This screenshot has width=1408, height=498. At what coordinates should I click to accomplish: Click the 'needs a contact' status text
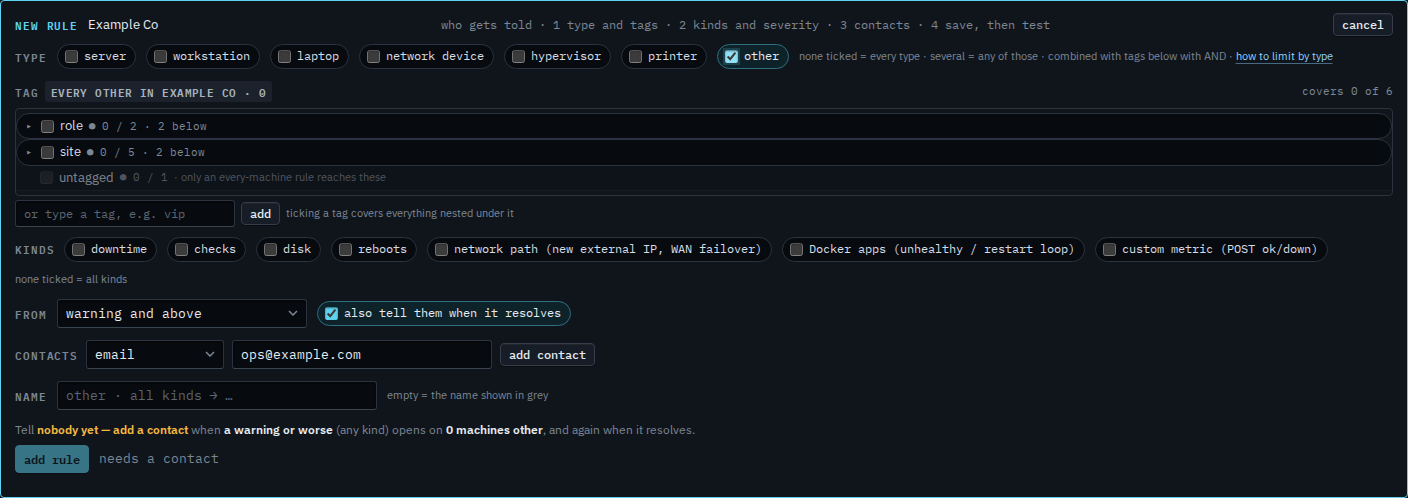tap(159, 459)
